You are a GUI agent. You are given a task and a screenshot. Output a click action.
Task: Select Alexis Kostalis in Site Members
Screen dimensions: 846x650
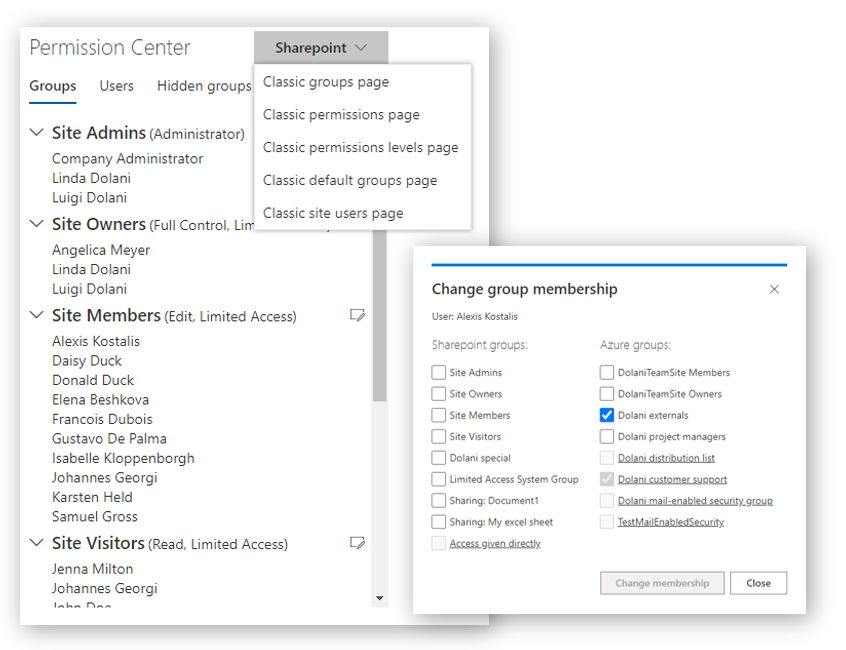click(95, 341)
